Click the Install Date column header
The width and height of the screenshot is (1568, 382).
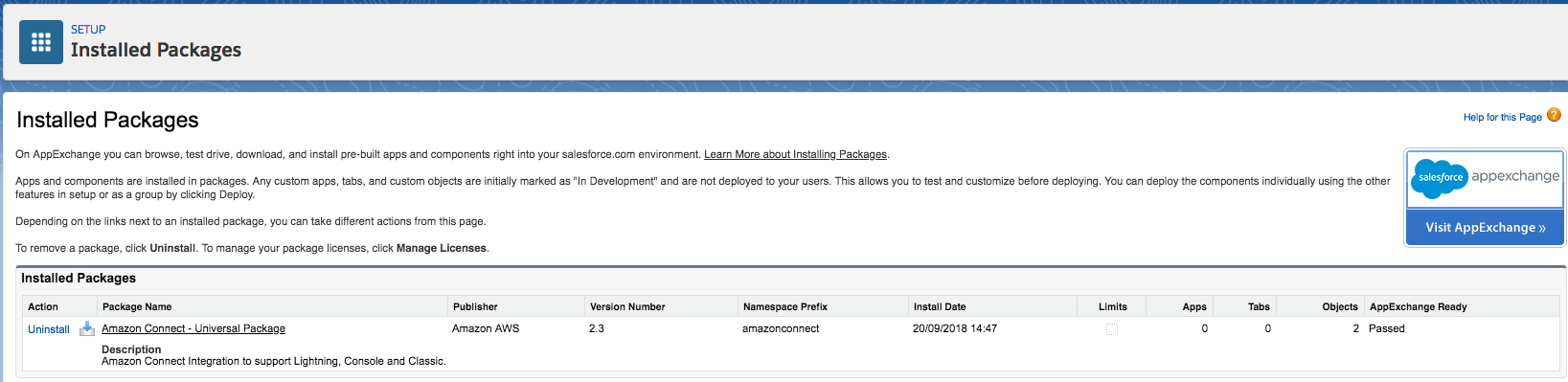(940, 306)
